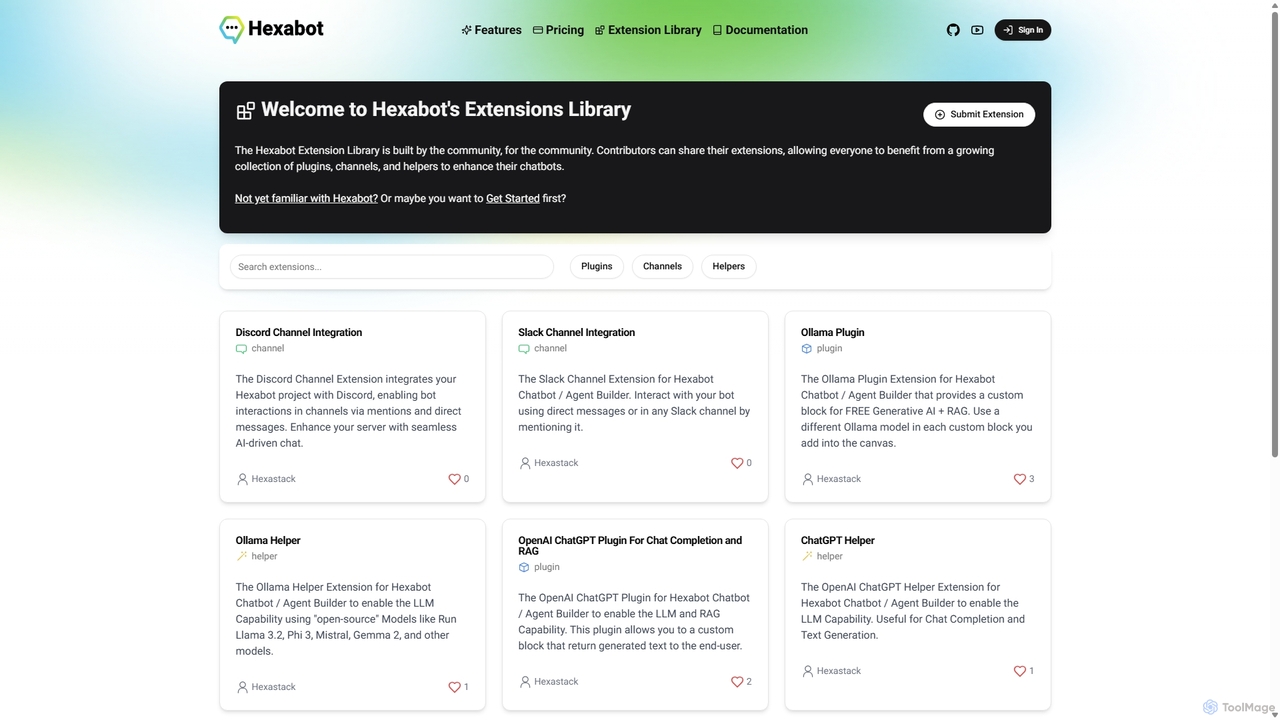
Task: Click the channel icon under Slack Channel Integration
Action: coord(524,349)
